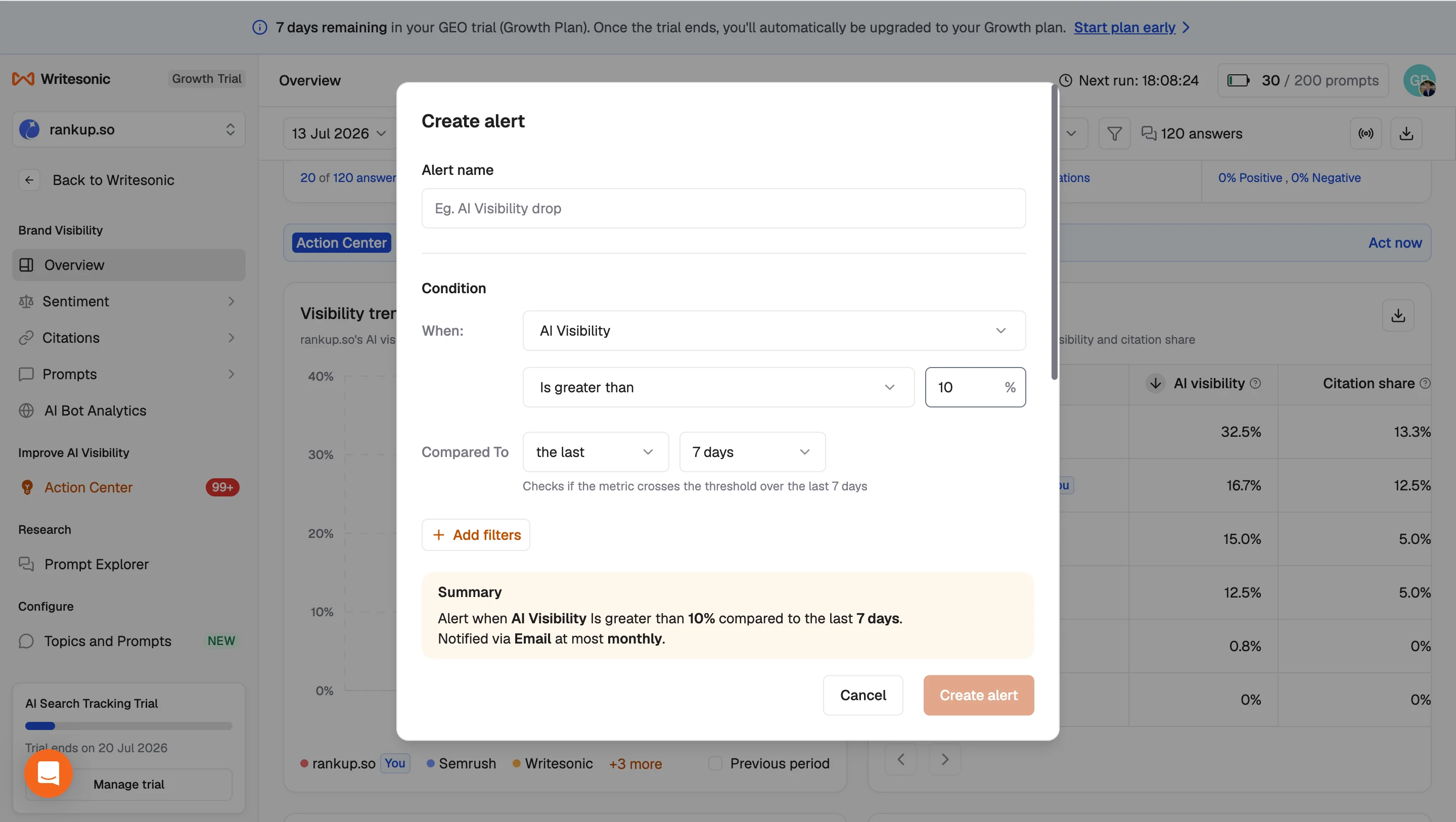Click the dialog vertical scrollbar

tap(1054, 232)
